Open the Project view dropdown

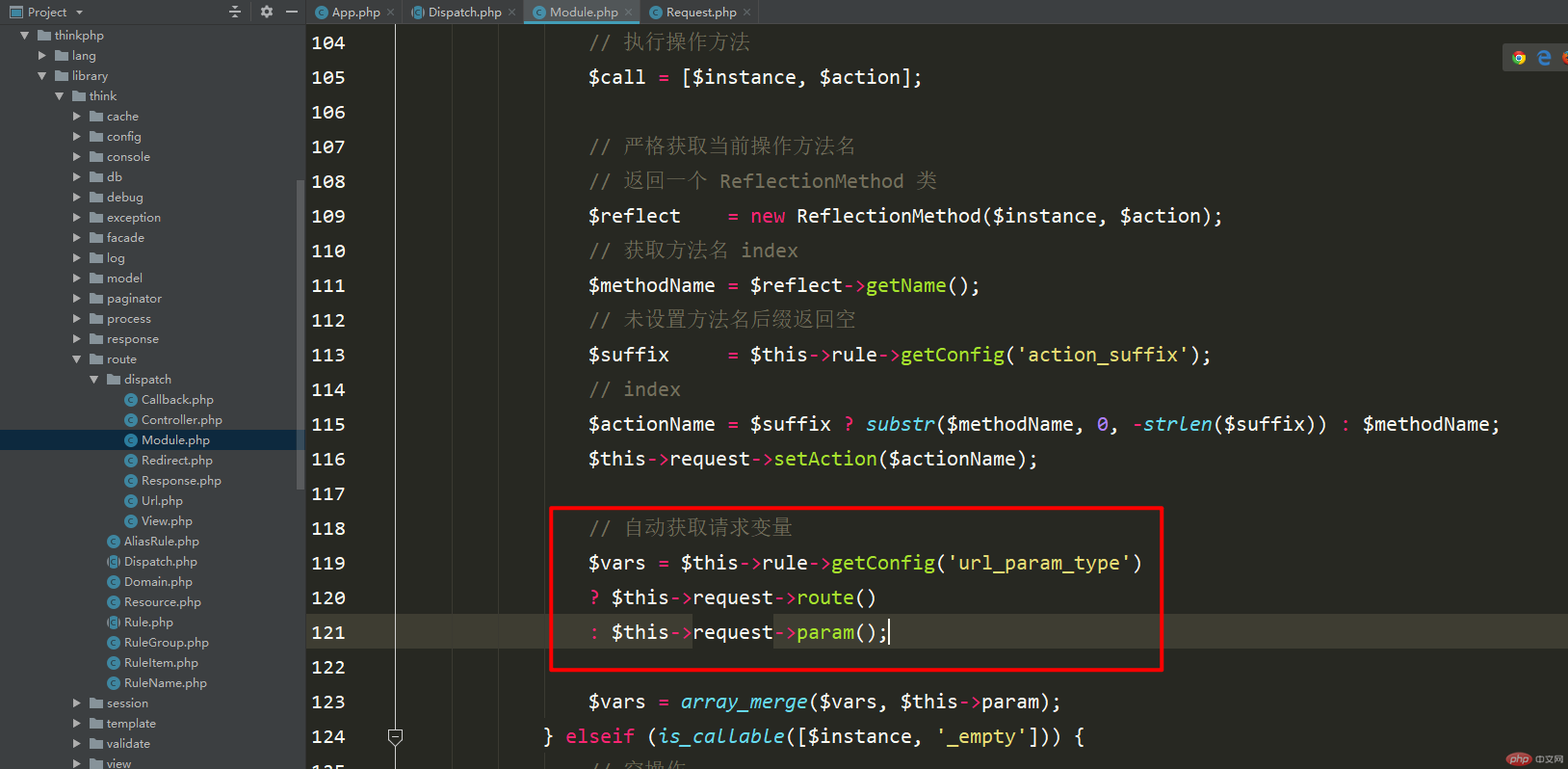coord(79,13)
